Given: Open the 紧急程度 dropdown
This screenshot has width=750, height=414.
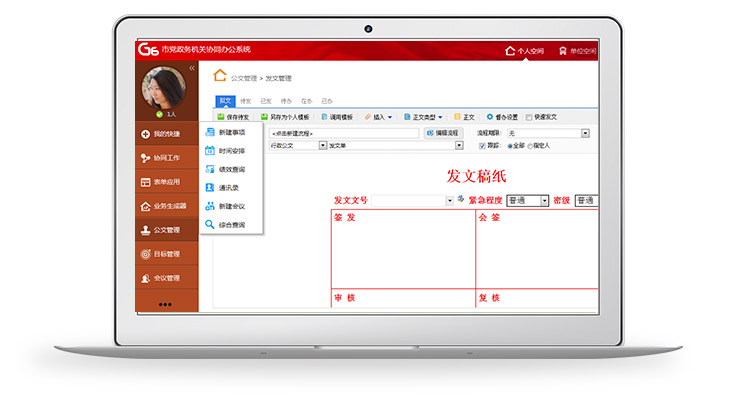Looking at the screenshot, I should click(545, 200).
